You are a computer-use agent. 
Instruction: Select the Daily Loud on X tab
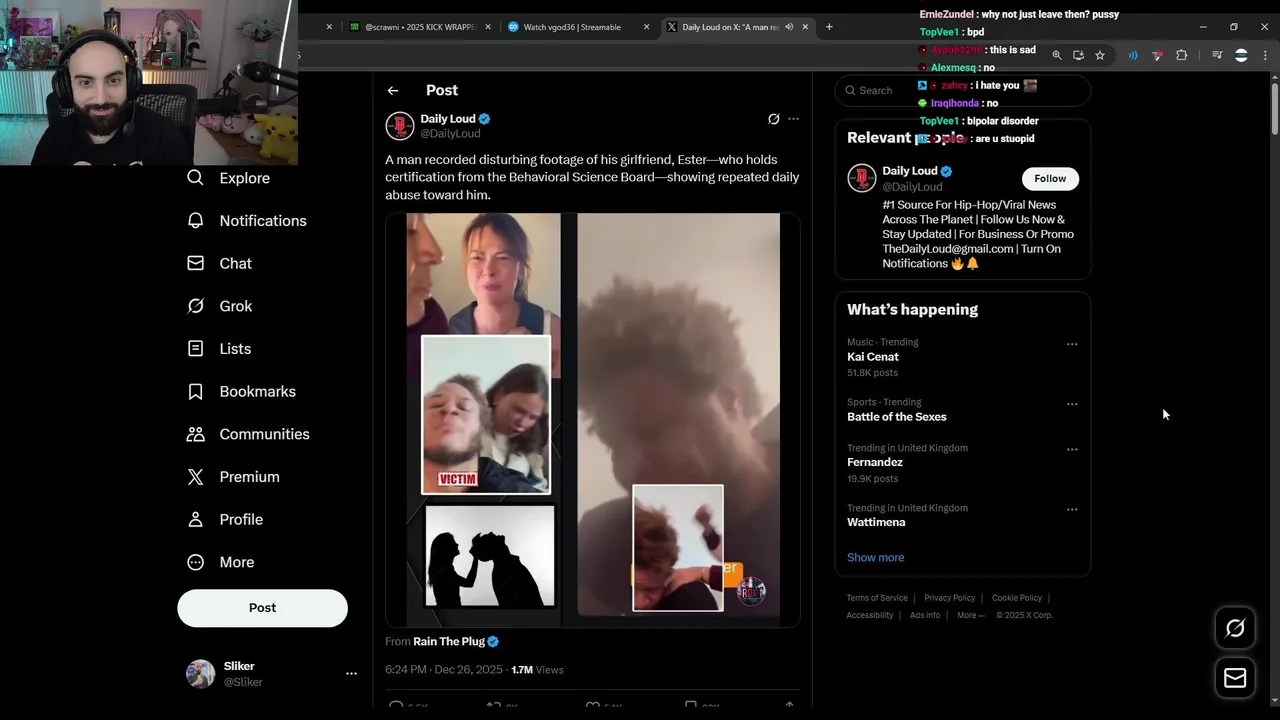pos(737,27)
